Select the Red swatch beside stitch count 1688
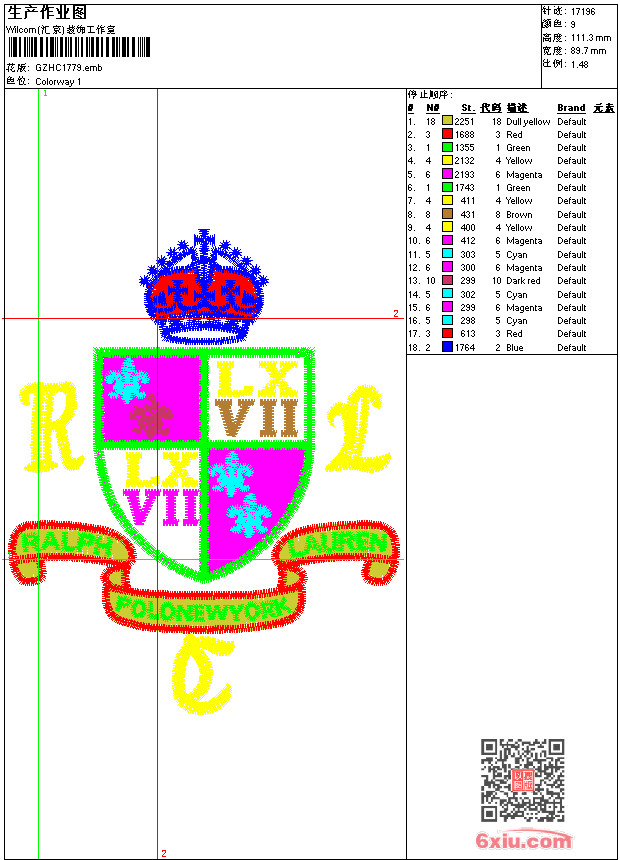The image size is (620, 860). (x=447, y=134)
